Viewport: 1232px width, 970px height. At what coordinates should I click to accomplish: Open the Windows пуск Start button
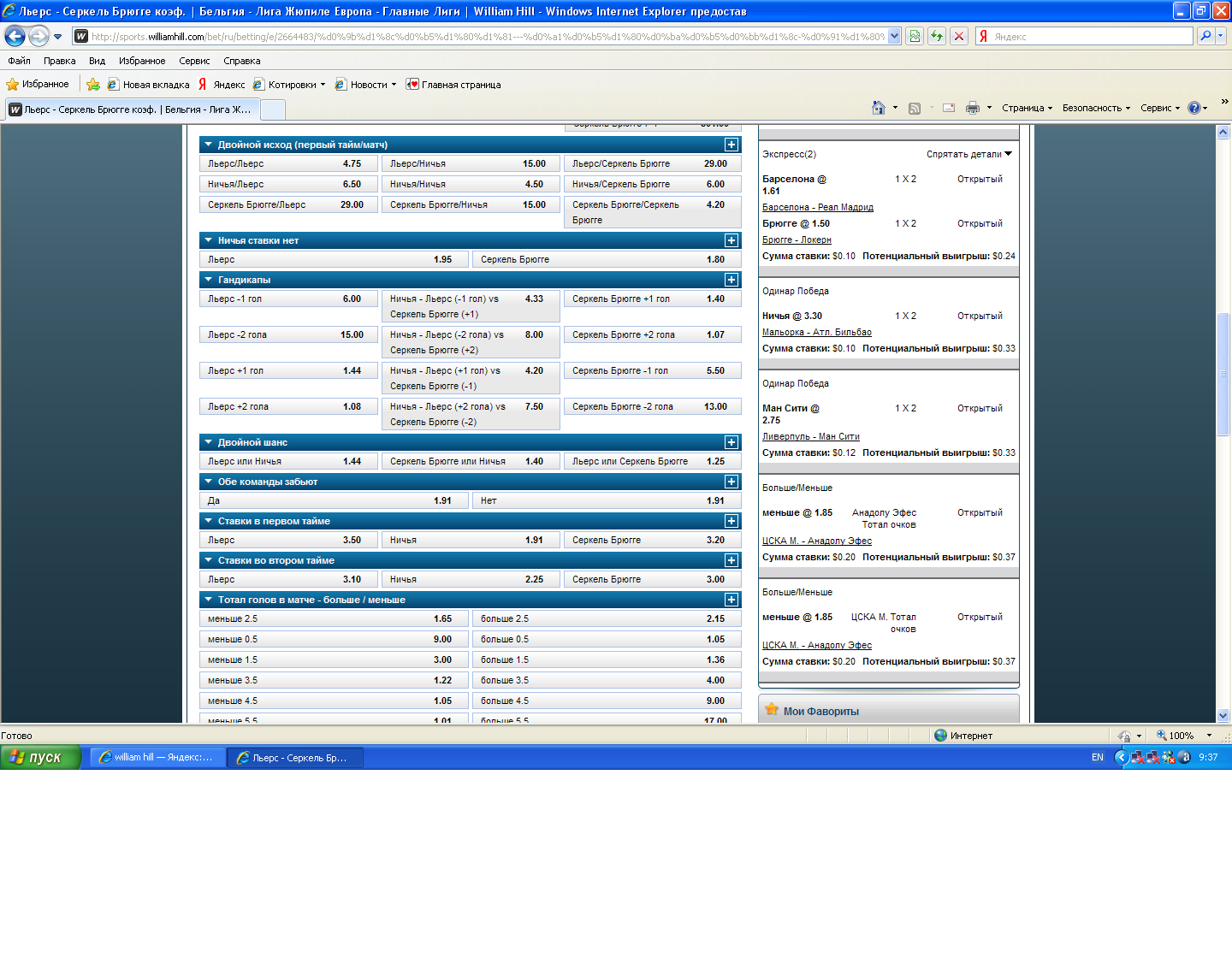click(40, 757)
